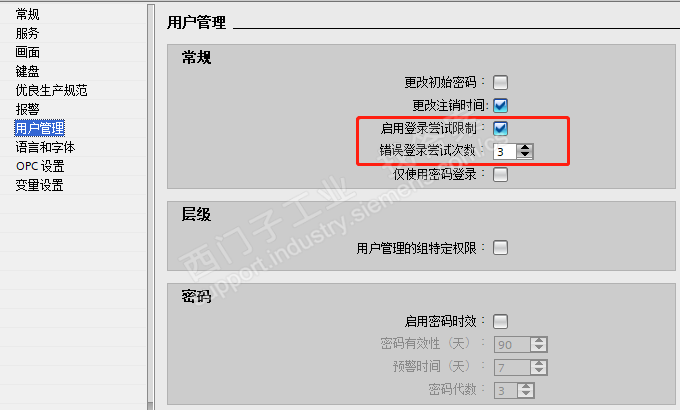
Task: Enable the 更改初始密码 checkbox
Action: [500, 82]
